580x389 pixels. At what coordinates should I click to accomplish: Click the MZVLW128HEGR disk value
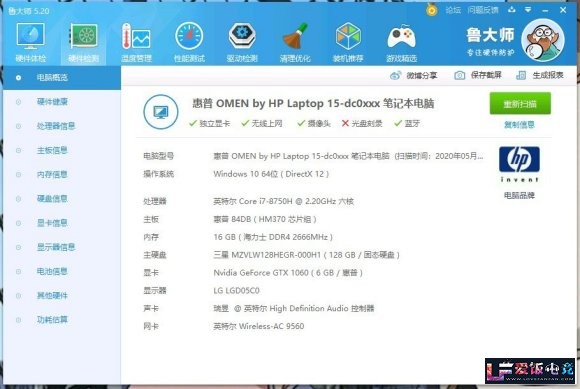306,255
